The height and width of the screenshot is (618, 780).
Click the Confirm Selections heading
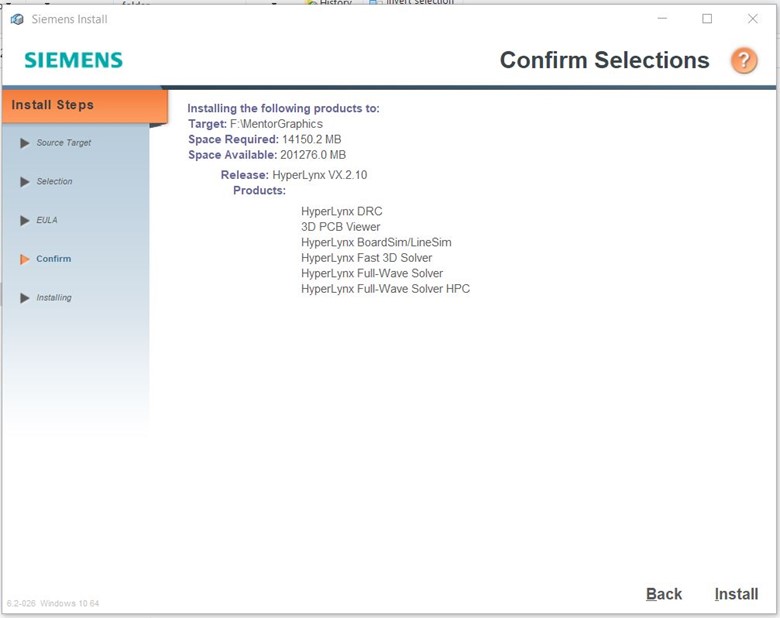click(604, 60)
